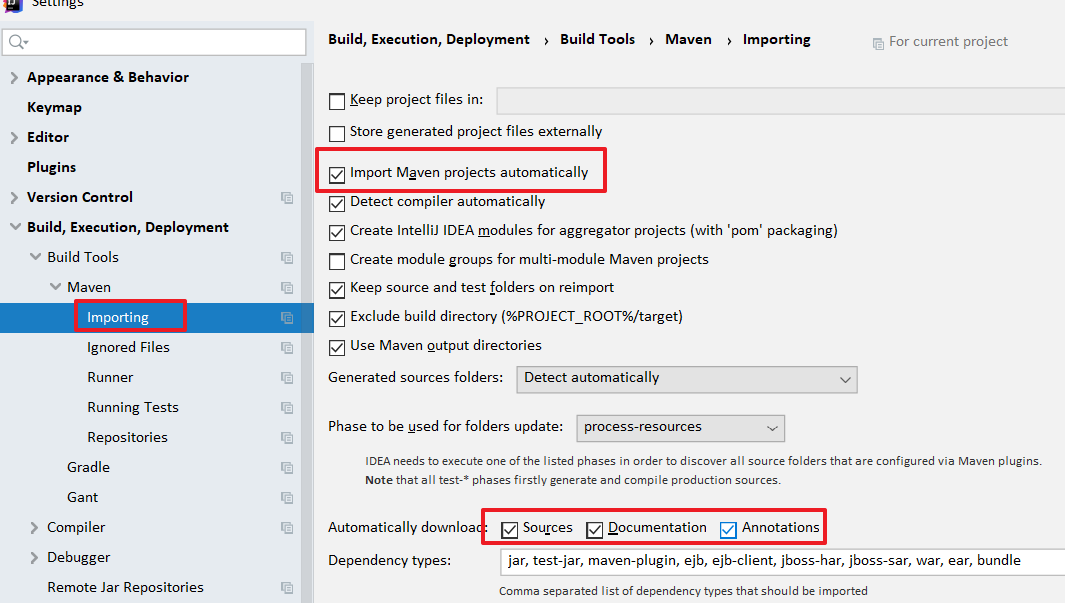Select Running Tests in Maven settings
The height and width of the screenshot is (603, 1065).
click(x=132, y=407)
